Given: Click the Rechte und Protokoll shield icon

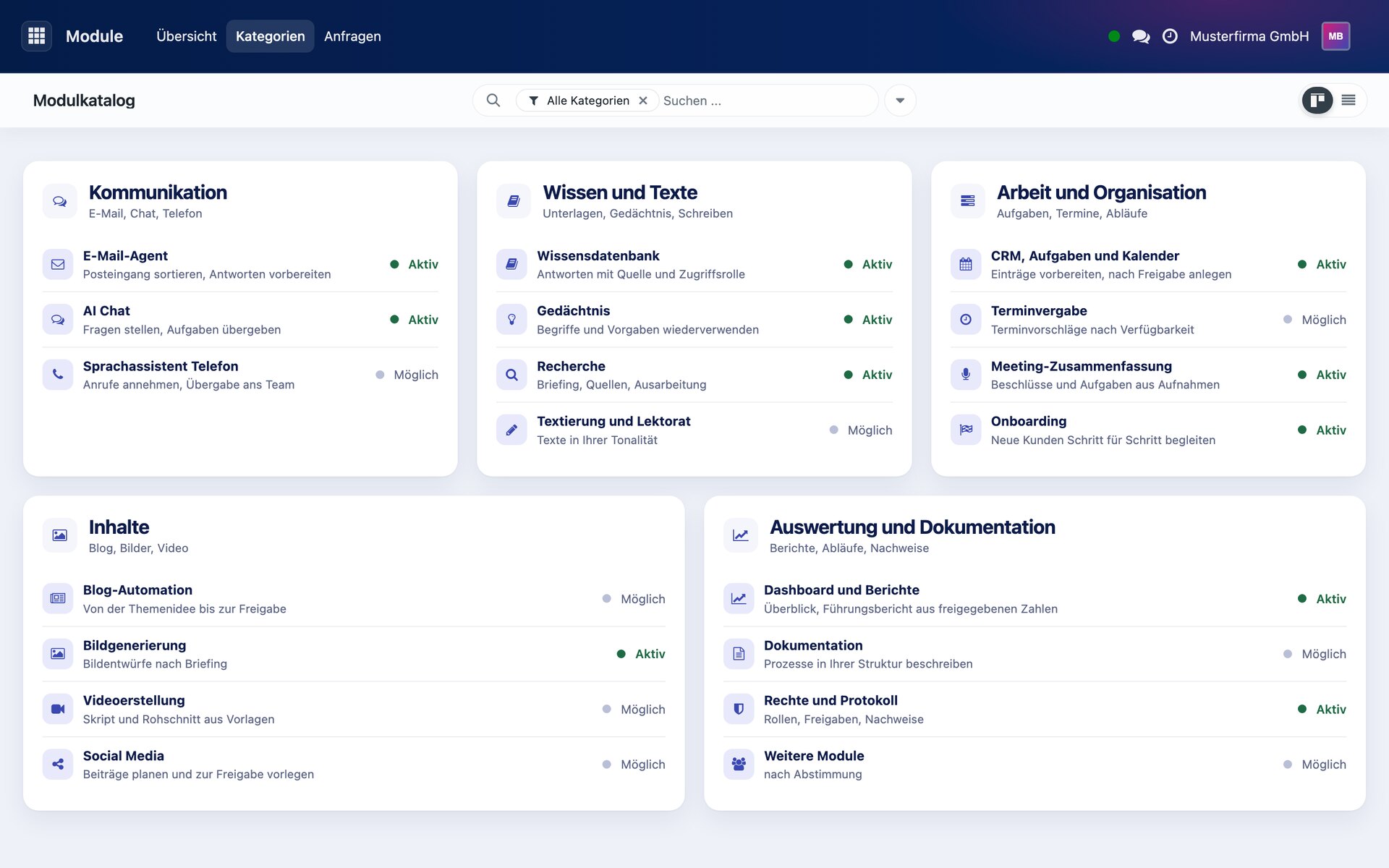Looking at the screenshot, I should pos(739,710).
